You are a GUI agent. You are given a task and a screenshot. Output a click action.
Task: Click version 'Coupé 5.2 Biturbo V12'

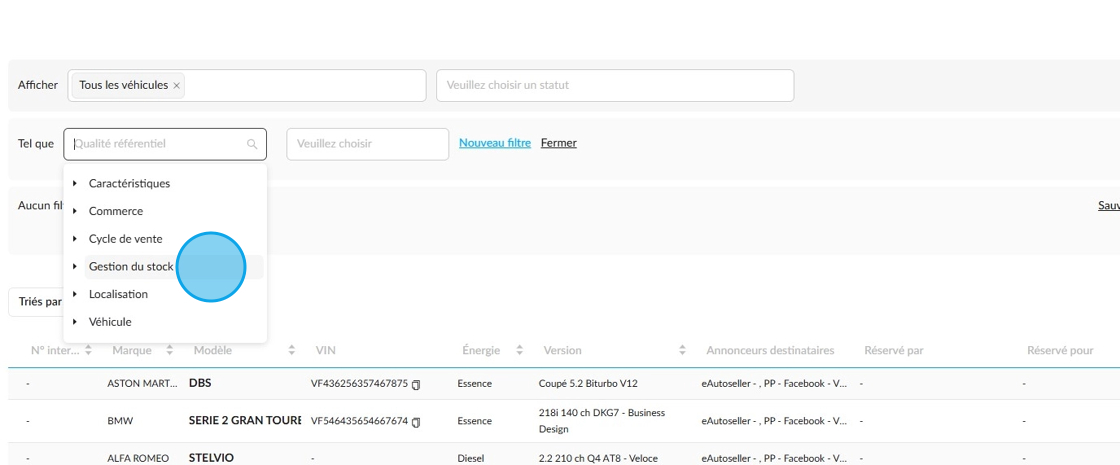coord(588,384)
